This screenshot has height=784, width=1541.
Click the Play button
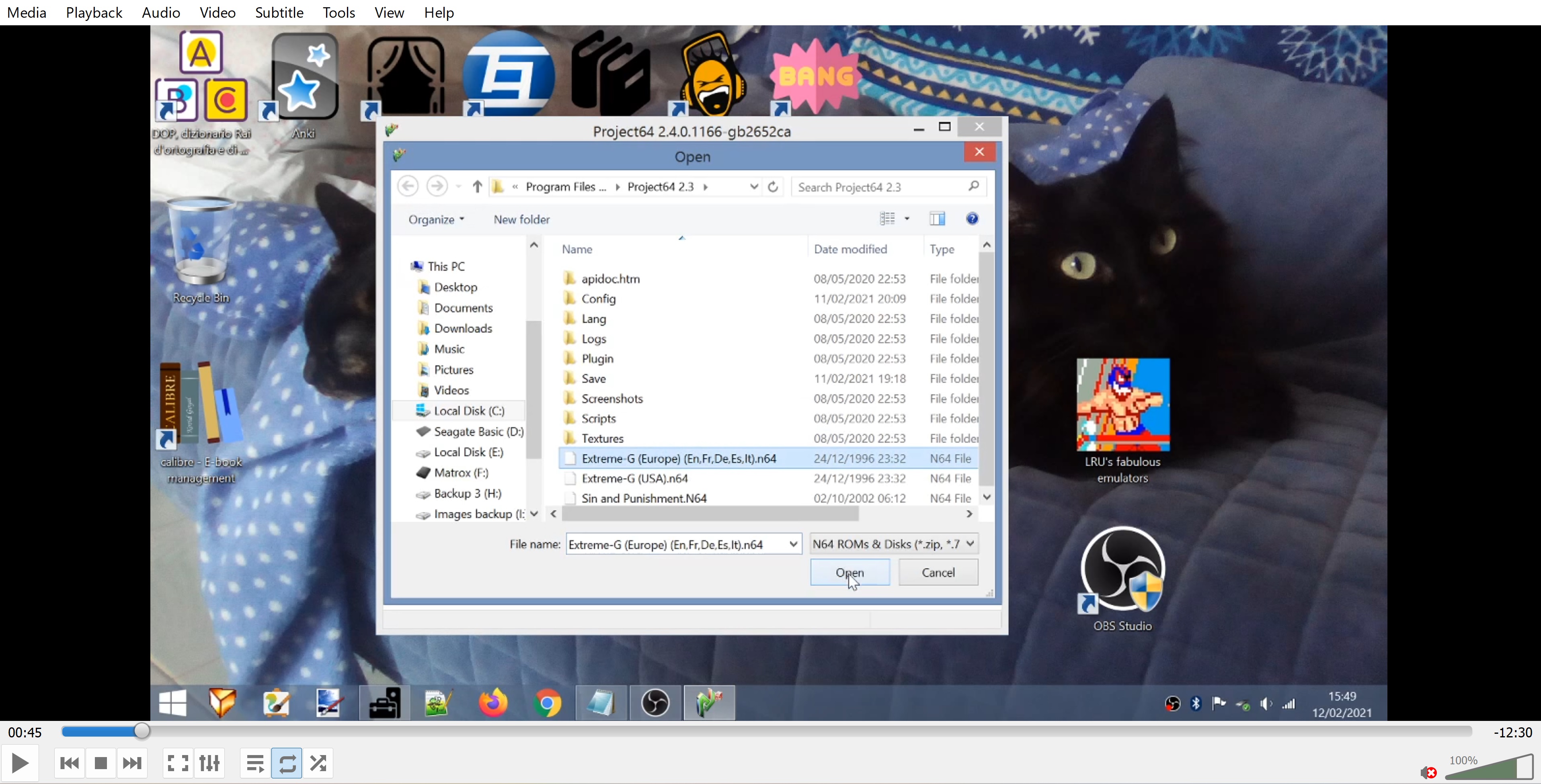coord(20,763)
